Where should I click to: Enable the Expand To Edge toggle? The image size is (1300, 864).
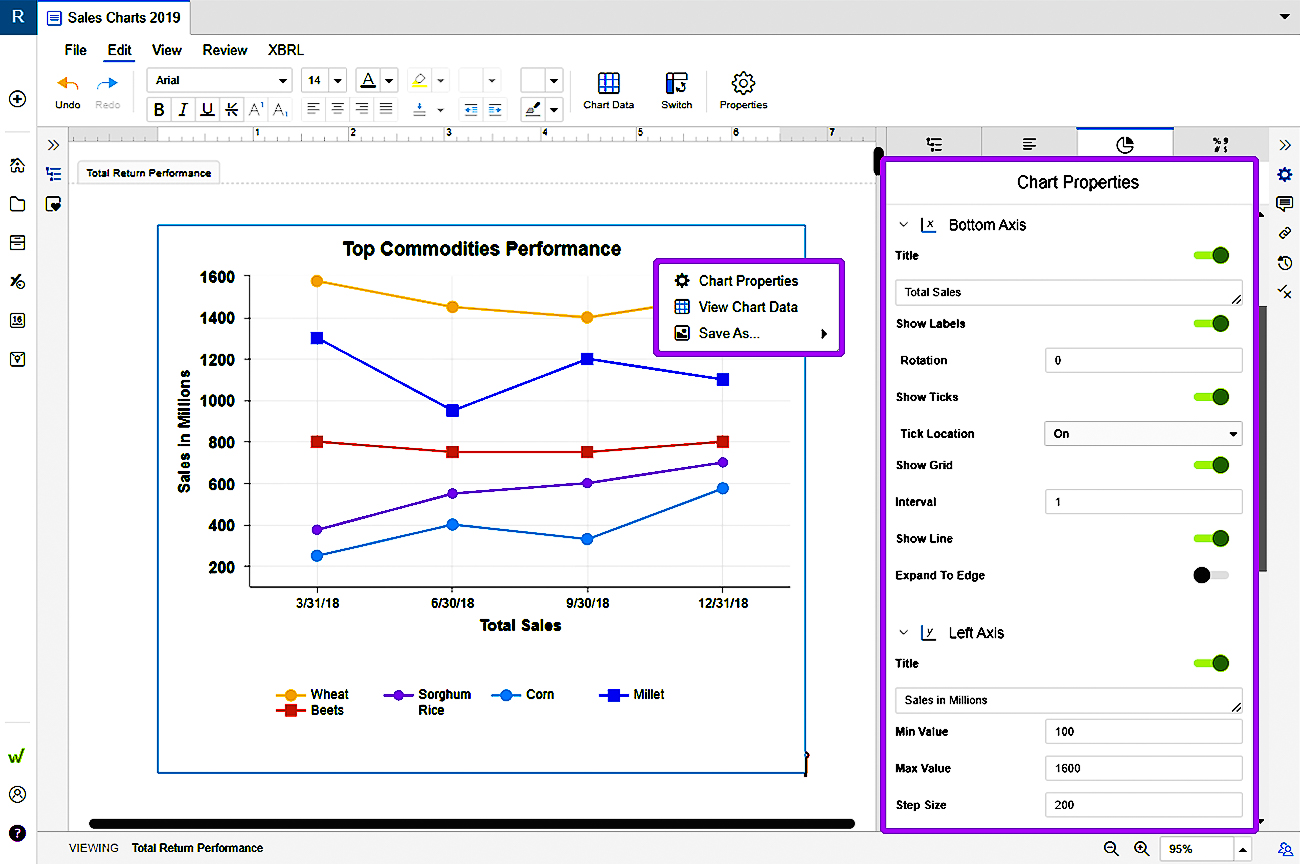1211,575
